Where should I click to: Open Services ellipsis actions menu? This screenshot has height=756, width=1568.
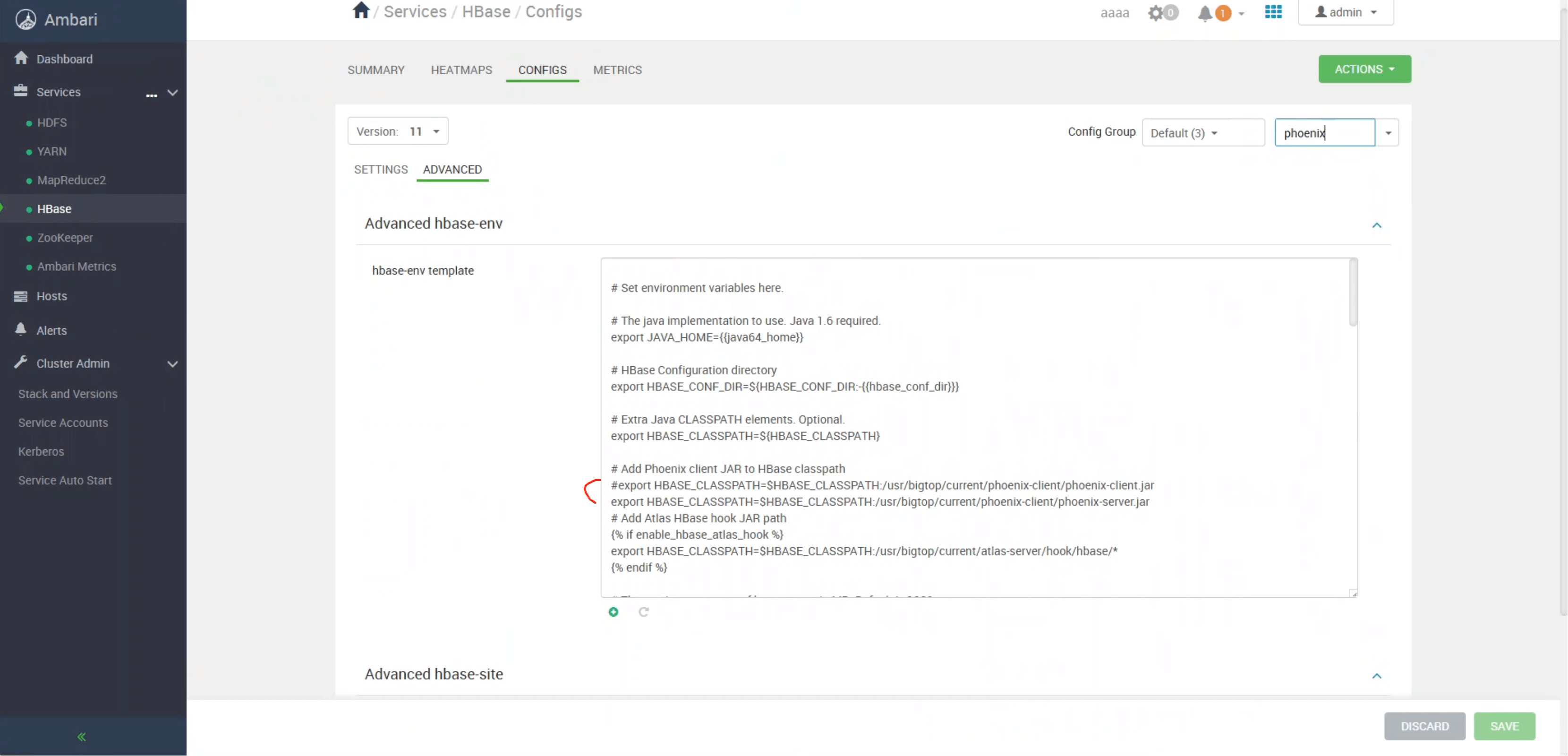[x=152, y=94]
